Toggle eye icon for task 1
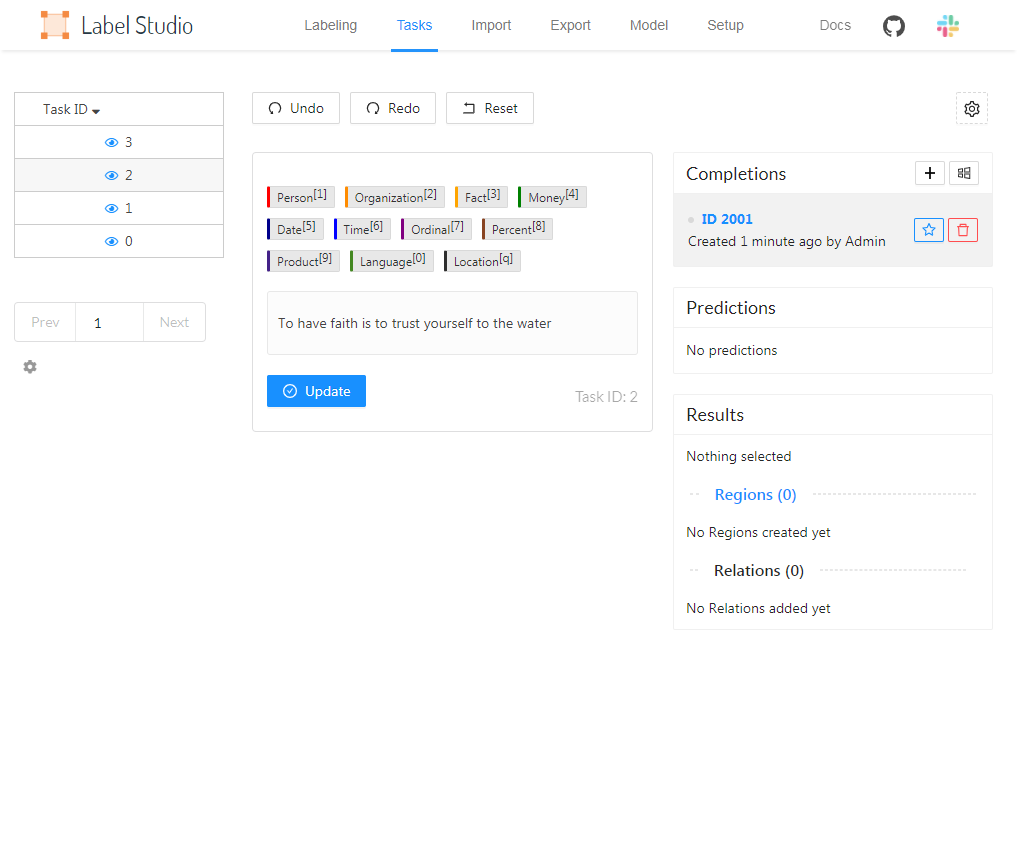The image size is (1017, 866). click(x=112, y=209)
